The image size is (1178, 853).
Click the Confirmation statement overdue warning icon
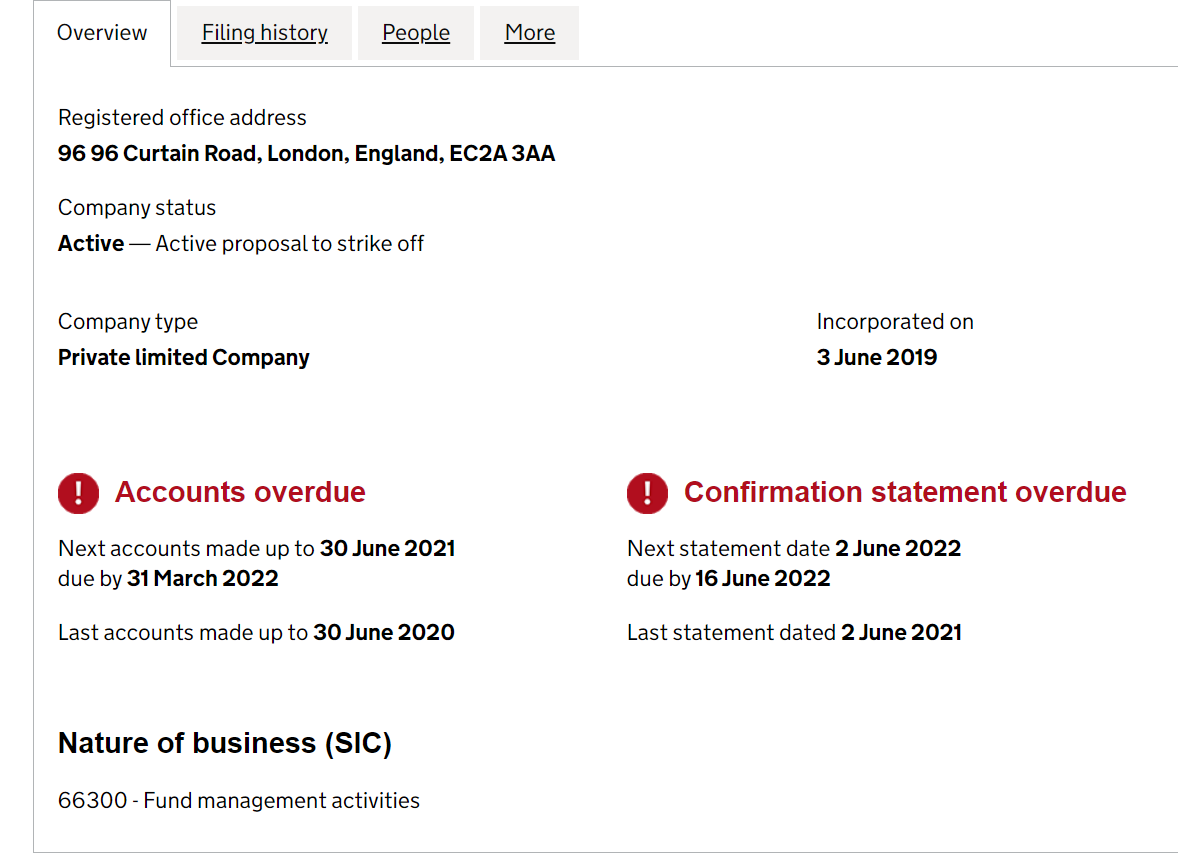(647, 493)
